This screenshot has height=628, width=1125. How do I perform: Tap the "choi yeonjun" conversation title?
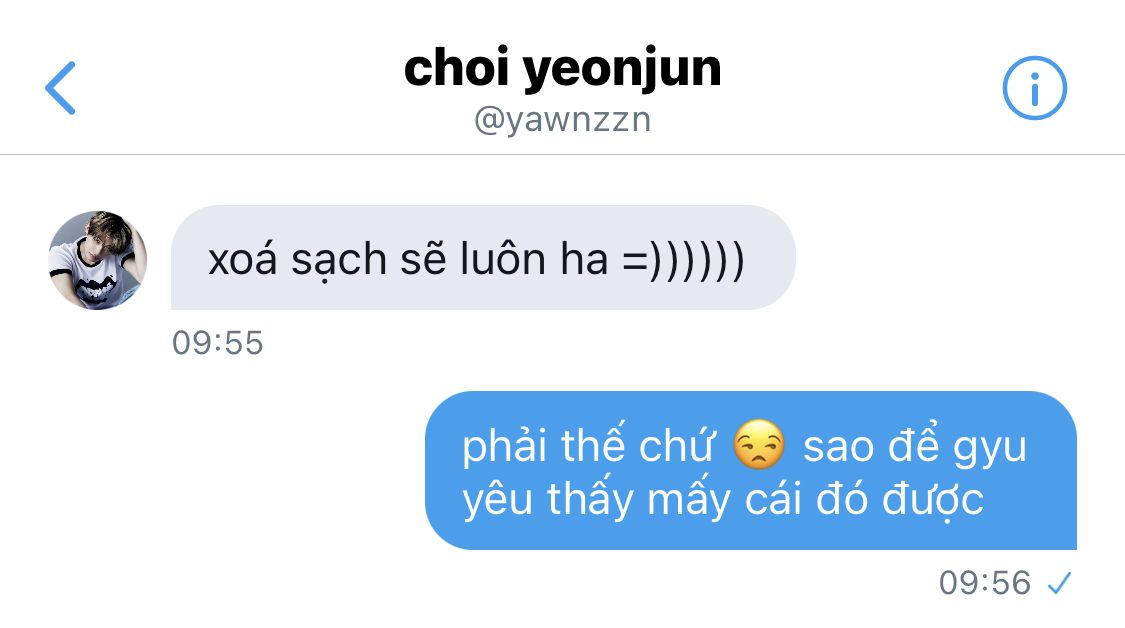coord(562,69)
